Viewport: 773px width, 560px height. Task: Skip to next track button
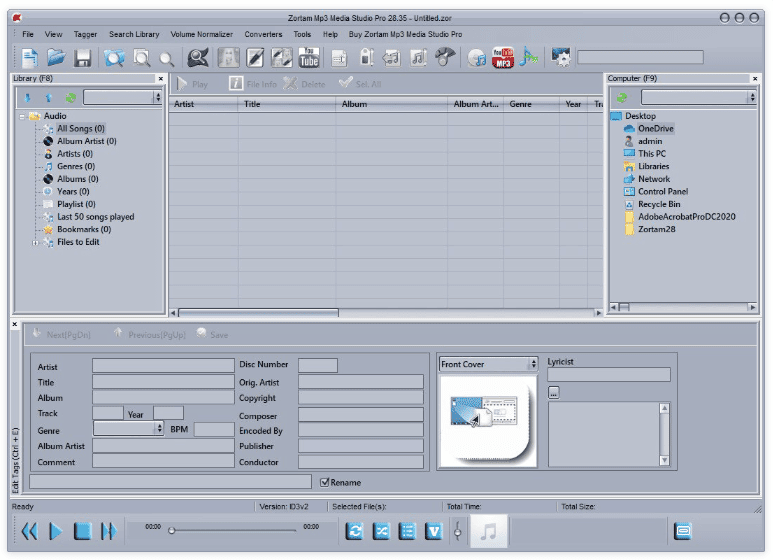click(x=108, y=531)
